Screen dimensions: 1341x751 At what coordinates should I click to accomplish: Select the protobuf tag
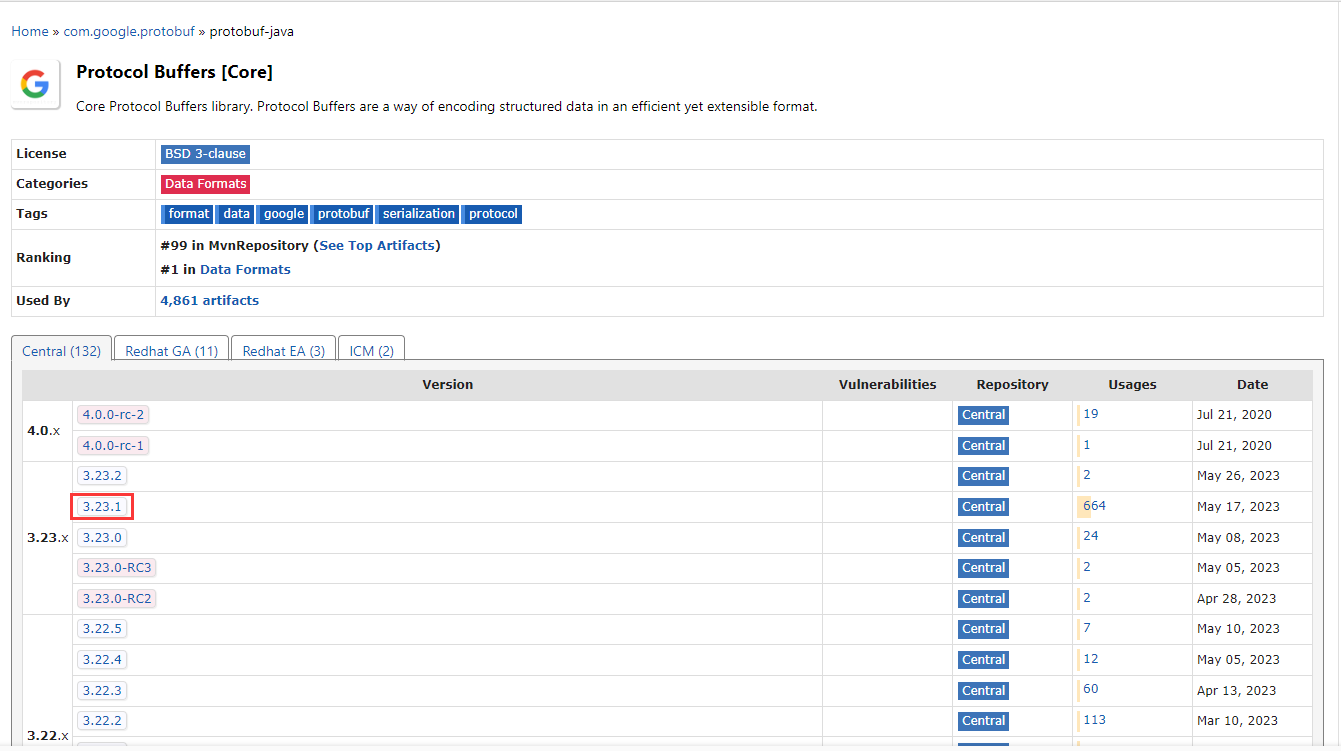pos(343,214)
